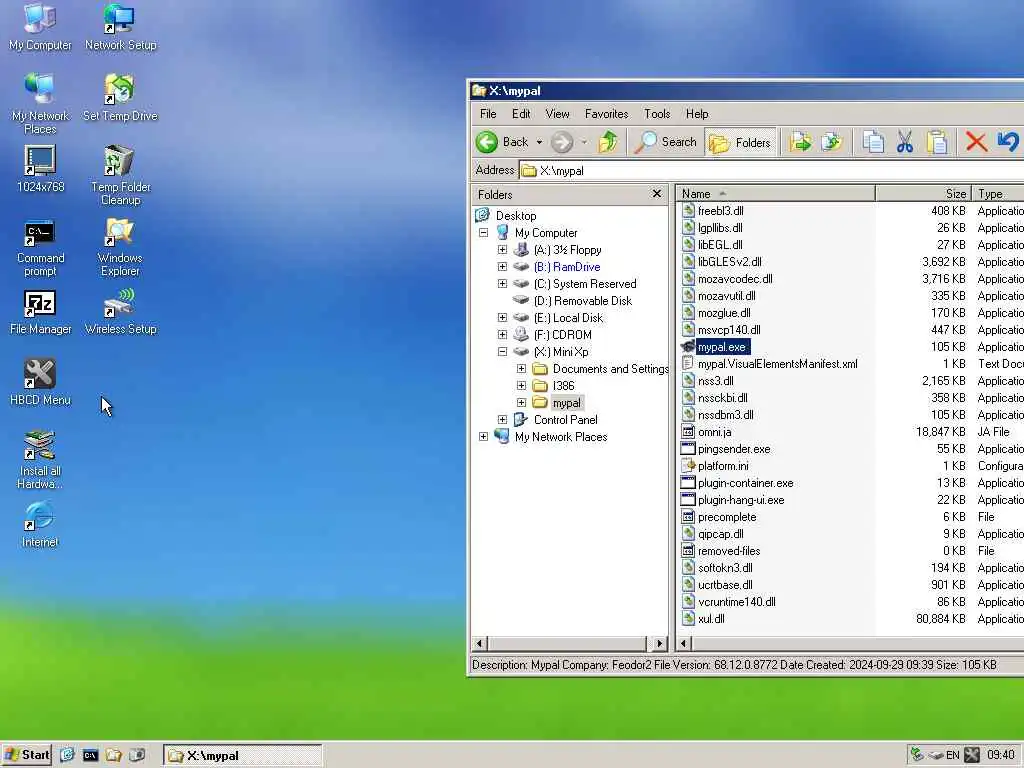Open the Edit menu
The width and height of the screenshot is (1024, 768).
click(521, 114)
